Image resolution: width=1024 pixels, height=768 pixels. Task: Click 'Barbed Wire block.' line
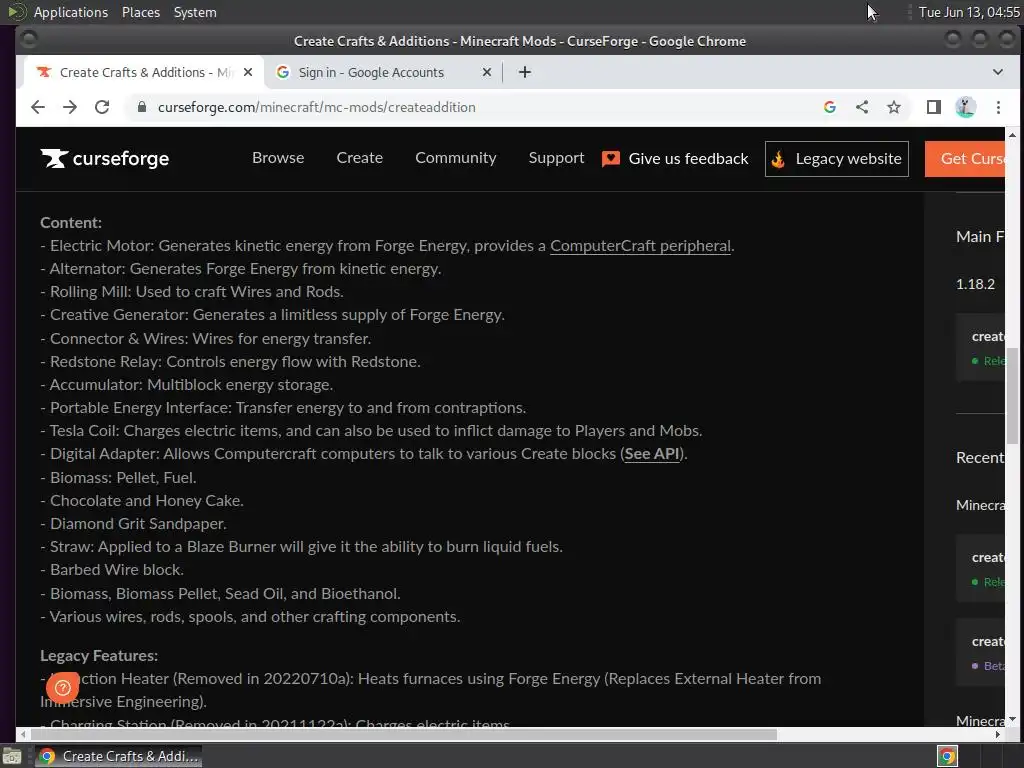(112, 570)
